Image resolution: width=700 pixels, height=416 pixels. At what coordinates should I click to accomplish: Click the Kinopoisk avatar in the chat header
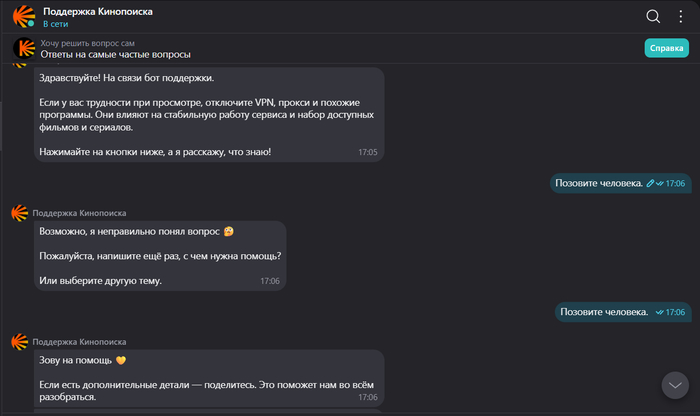click(x=22, y=16)
